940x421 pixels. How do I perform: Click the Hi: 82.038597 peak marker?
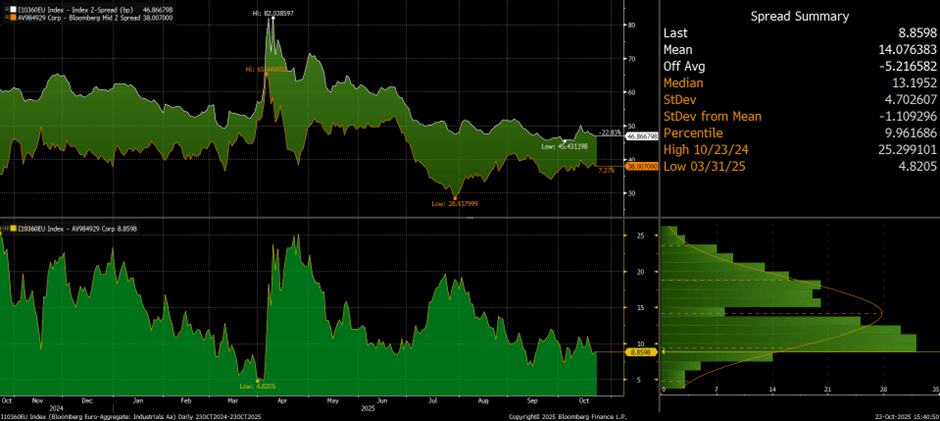pyautogui.click(x=271, y=18)
